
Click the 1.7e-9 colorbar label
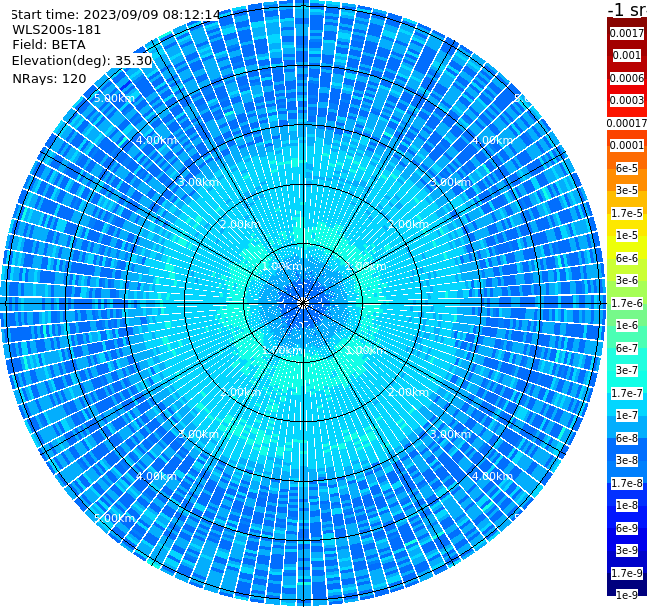(627, 573)
